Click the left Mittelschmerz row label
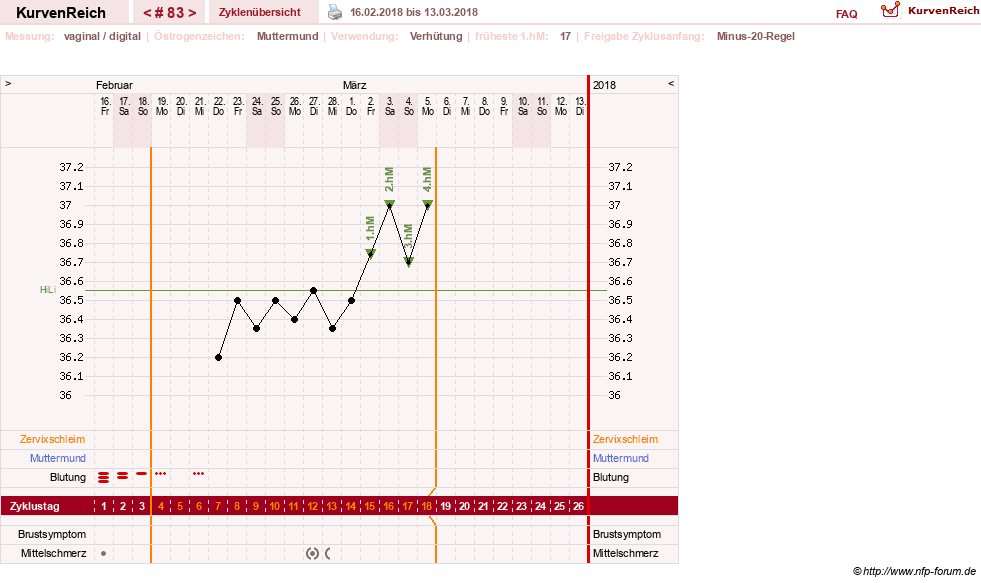 click(x=53, y=553)
